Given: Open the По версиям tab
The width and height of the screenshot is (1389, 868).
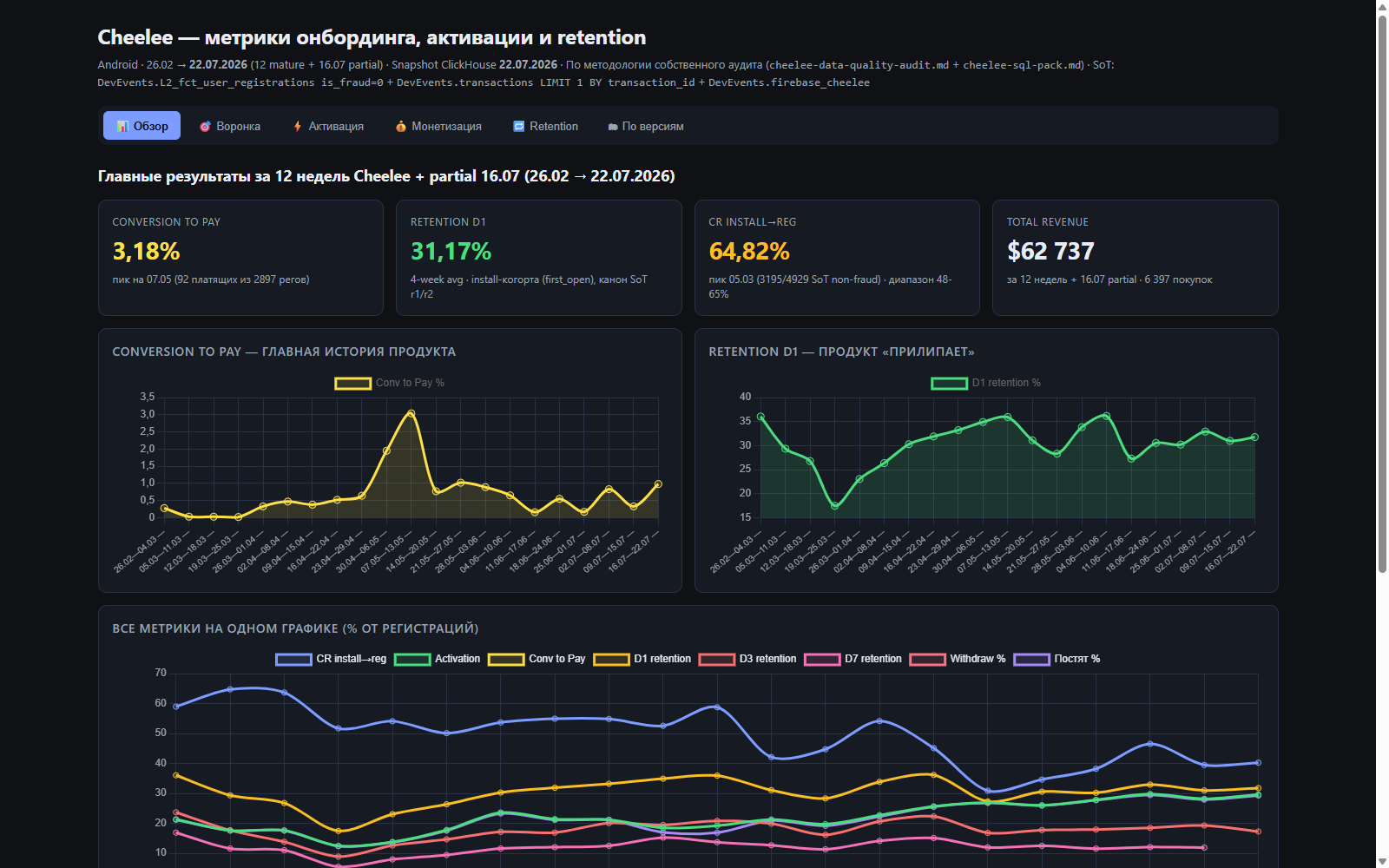Looking at the screenshot, I should click(646, 126).
